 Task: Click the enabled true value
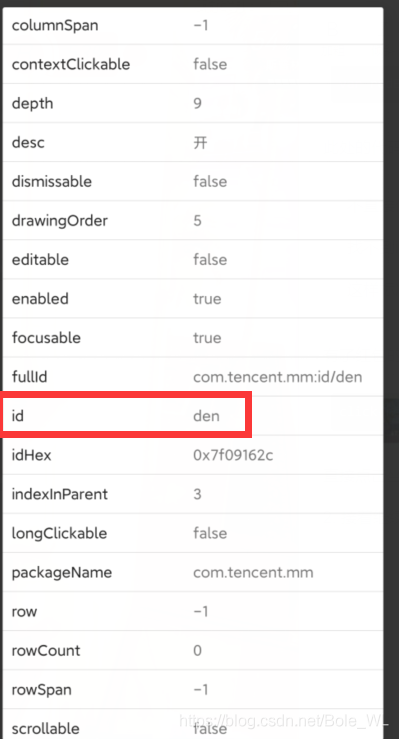(x=207, y=299)
